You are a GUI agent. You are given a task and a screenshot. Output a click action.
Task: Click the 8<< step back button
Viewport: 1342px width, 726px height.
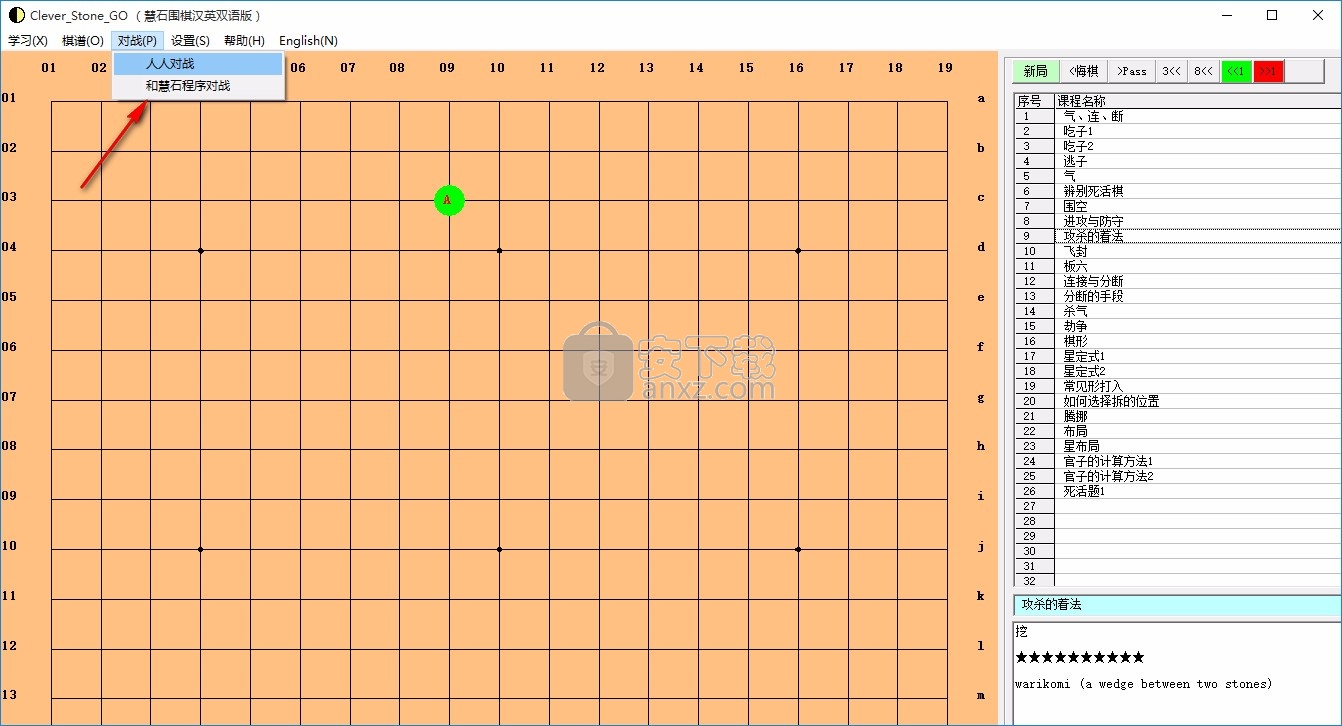pyautogui.click(x=1203, y=71)
